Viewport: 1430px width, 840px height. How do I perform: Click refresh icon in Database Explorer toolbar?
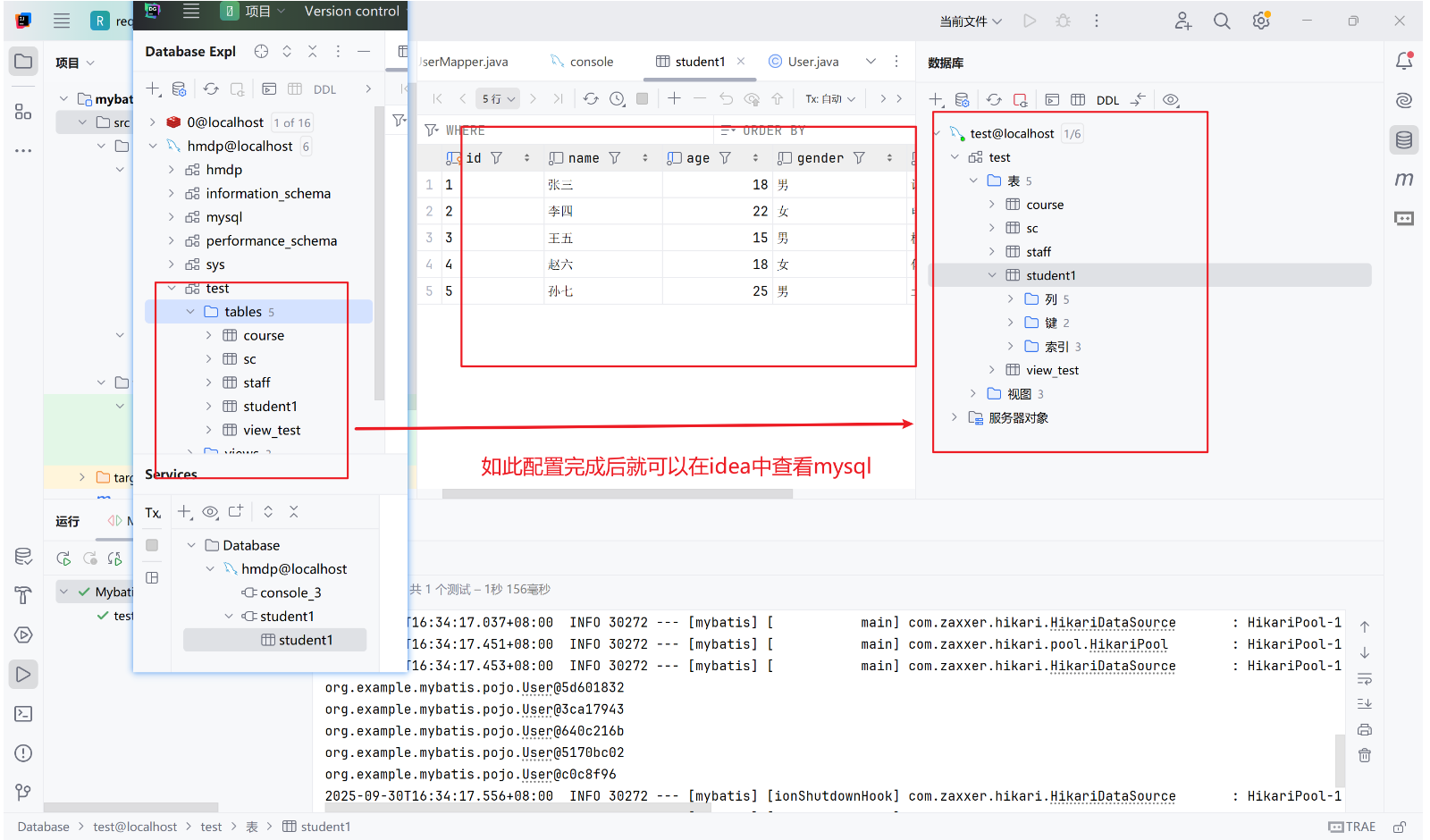[211, 89]
